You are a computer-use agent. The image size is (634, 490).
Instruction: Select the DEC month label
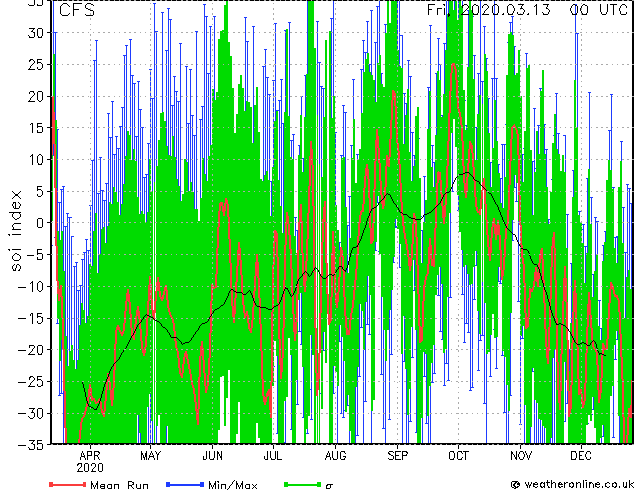click(x=581, y=456)
